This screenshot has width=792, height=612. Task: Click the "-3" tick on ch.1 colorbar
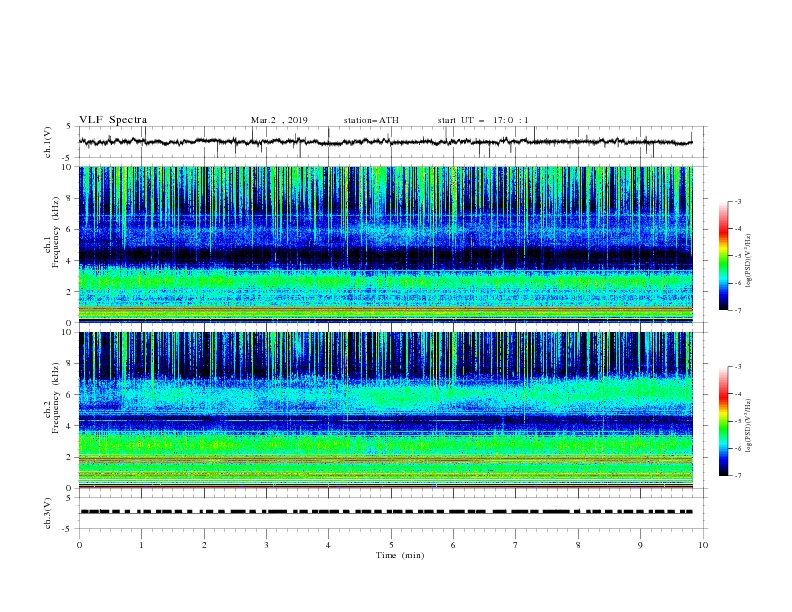coord(738,201)
